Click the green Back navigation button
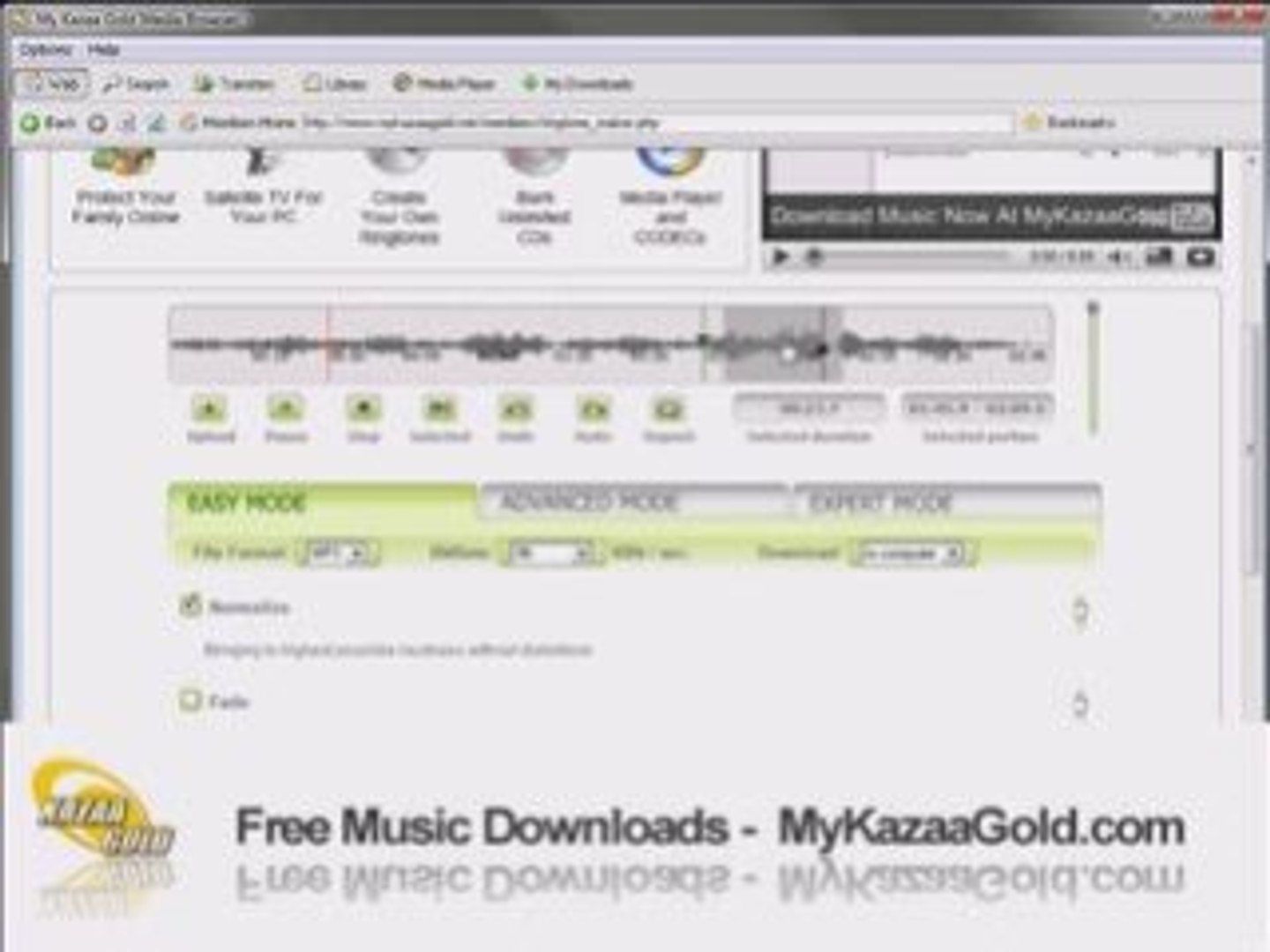The height and width of the screenshot is (952, 1270). point(47,123)
